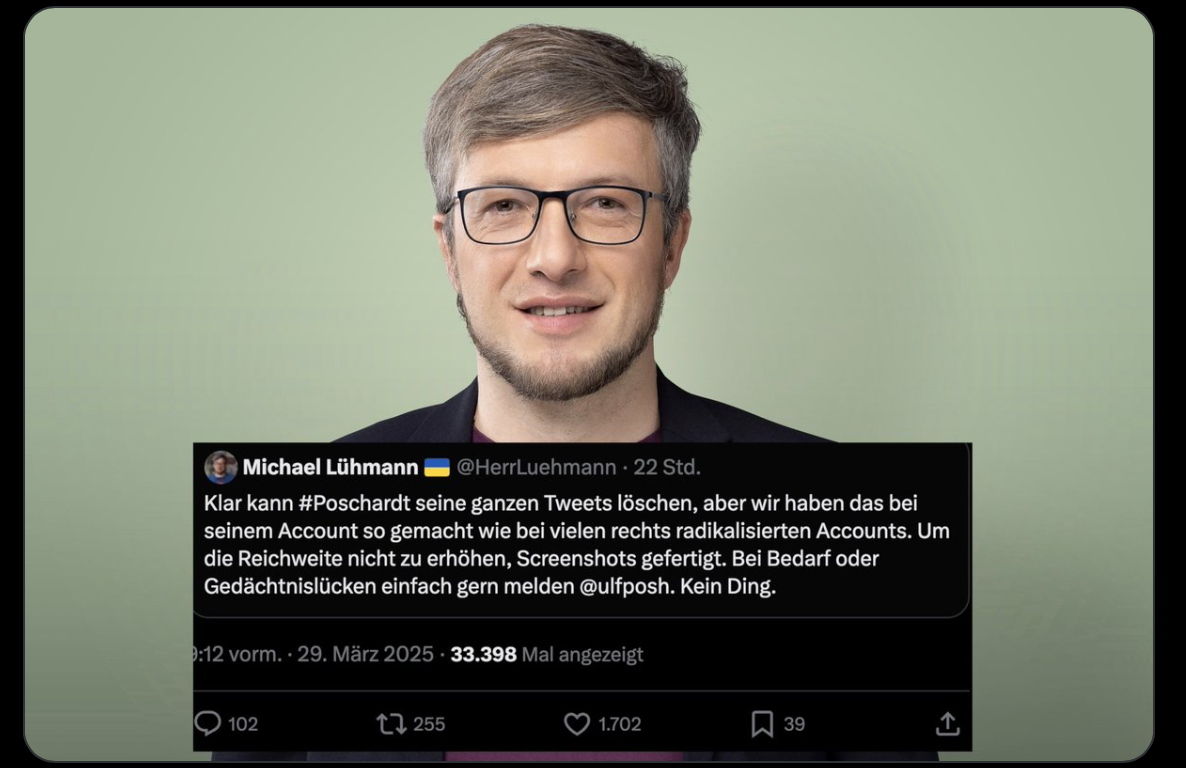Click the quoted tweet text starting with Klar kann

click(576, 545)
